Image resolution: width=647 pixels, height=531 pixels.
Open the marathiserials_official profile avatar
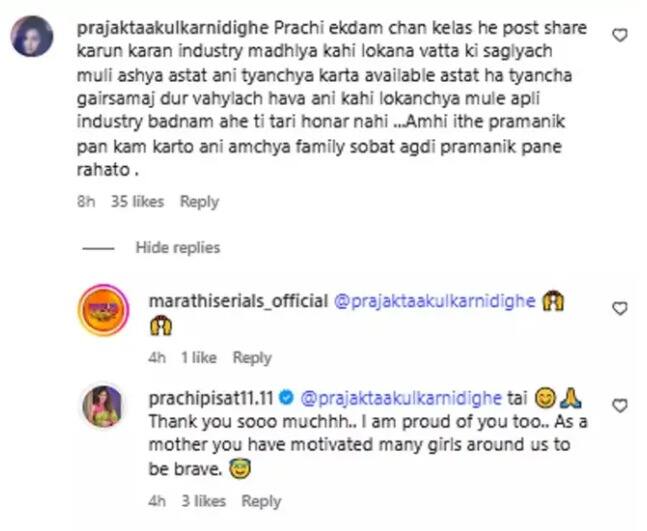[104, 309]
